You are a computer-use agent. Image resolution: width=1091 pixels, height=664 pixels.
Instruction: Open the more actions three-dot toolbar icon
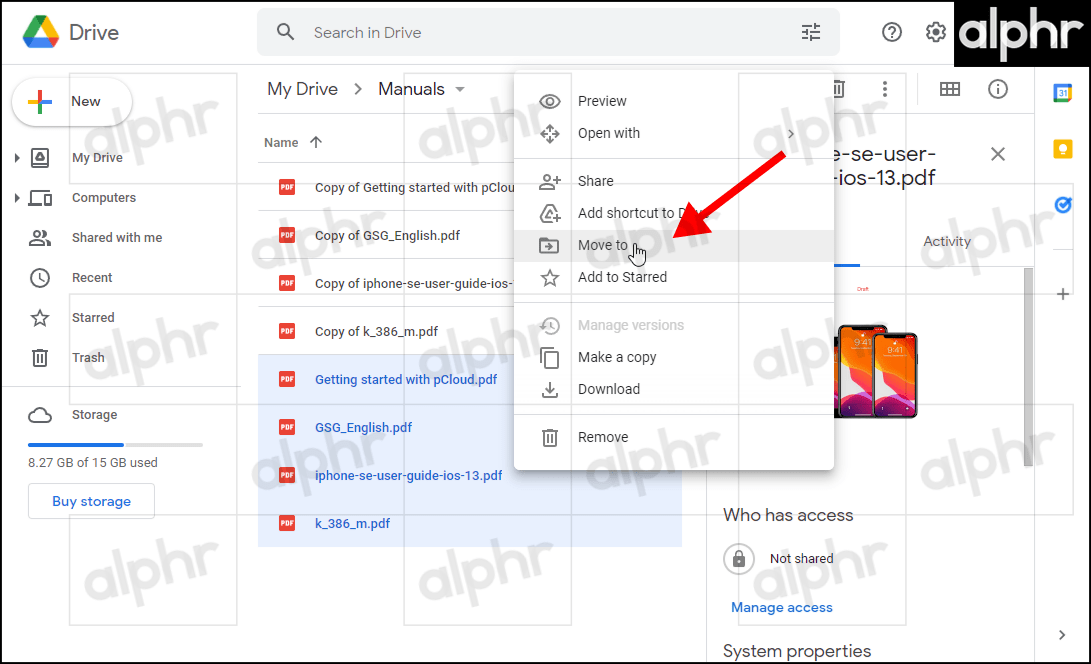884,89
